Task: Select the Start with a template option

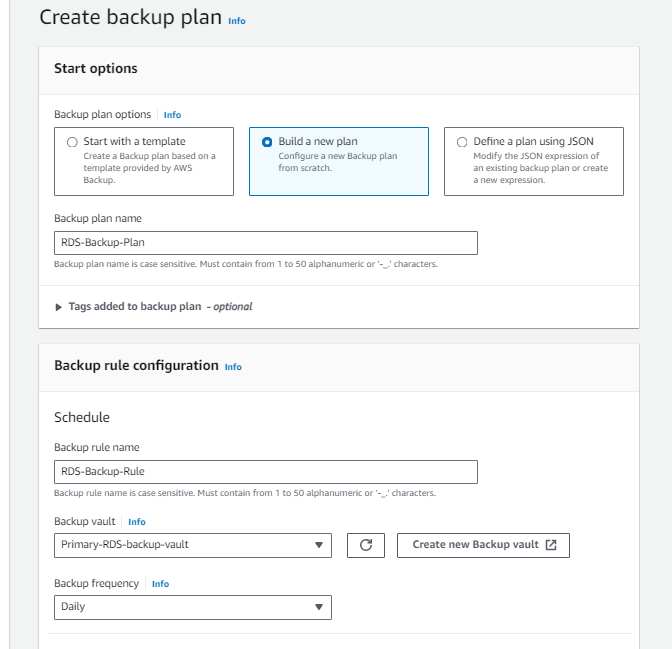Action: 72,142
